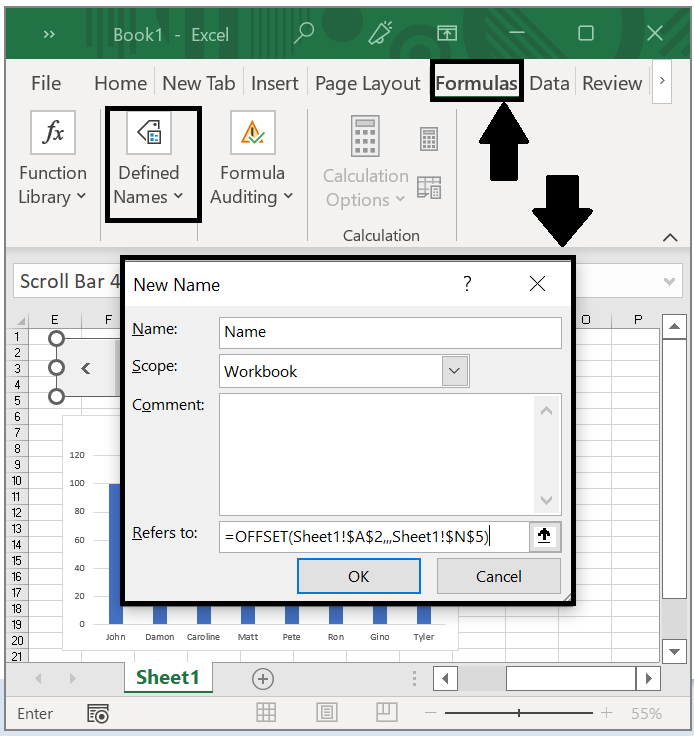Viewport: 694px width, 736px height.
Task: Expand Calculation Options dropdown
Action: pyautogui.click(x=366, y=188)
